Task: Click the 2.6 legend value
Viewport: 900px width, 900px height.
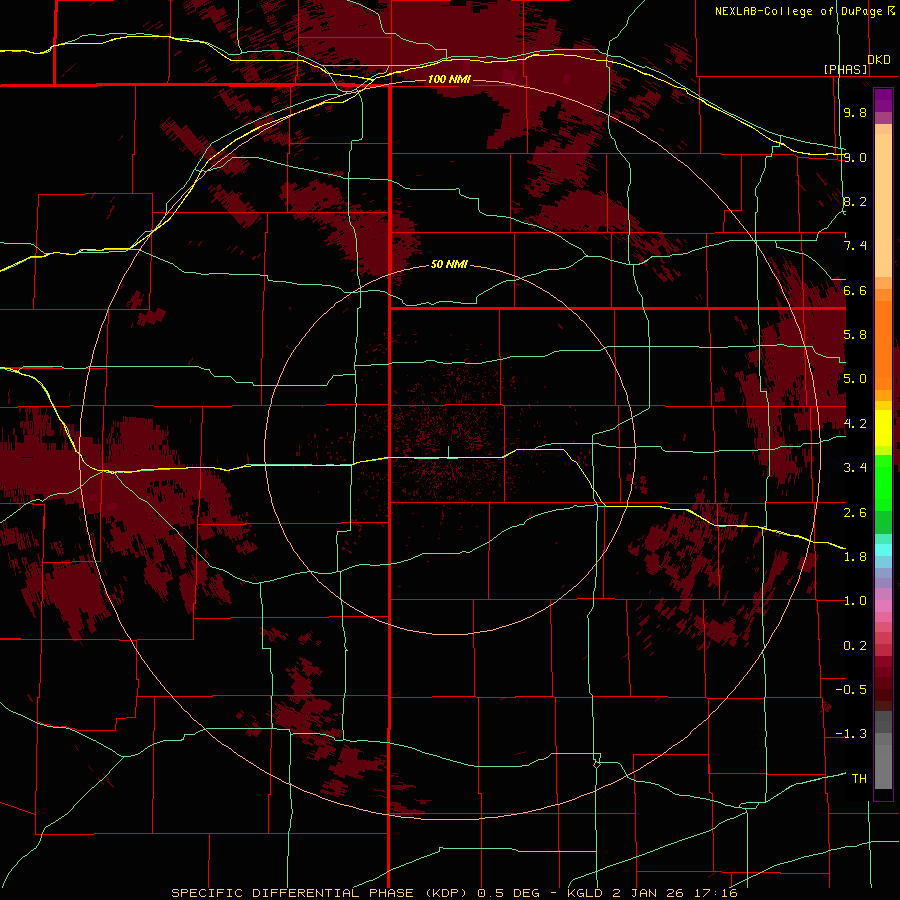Action: (x=855, y=513)
